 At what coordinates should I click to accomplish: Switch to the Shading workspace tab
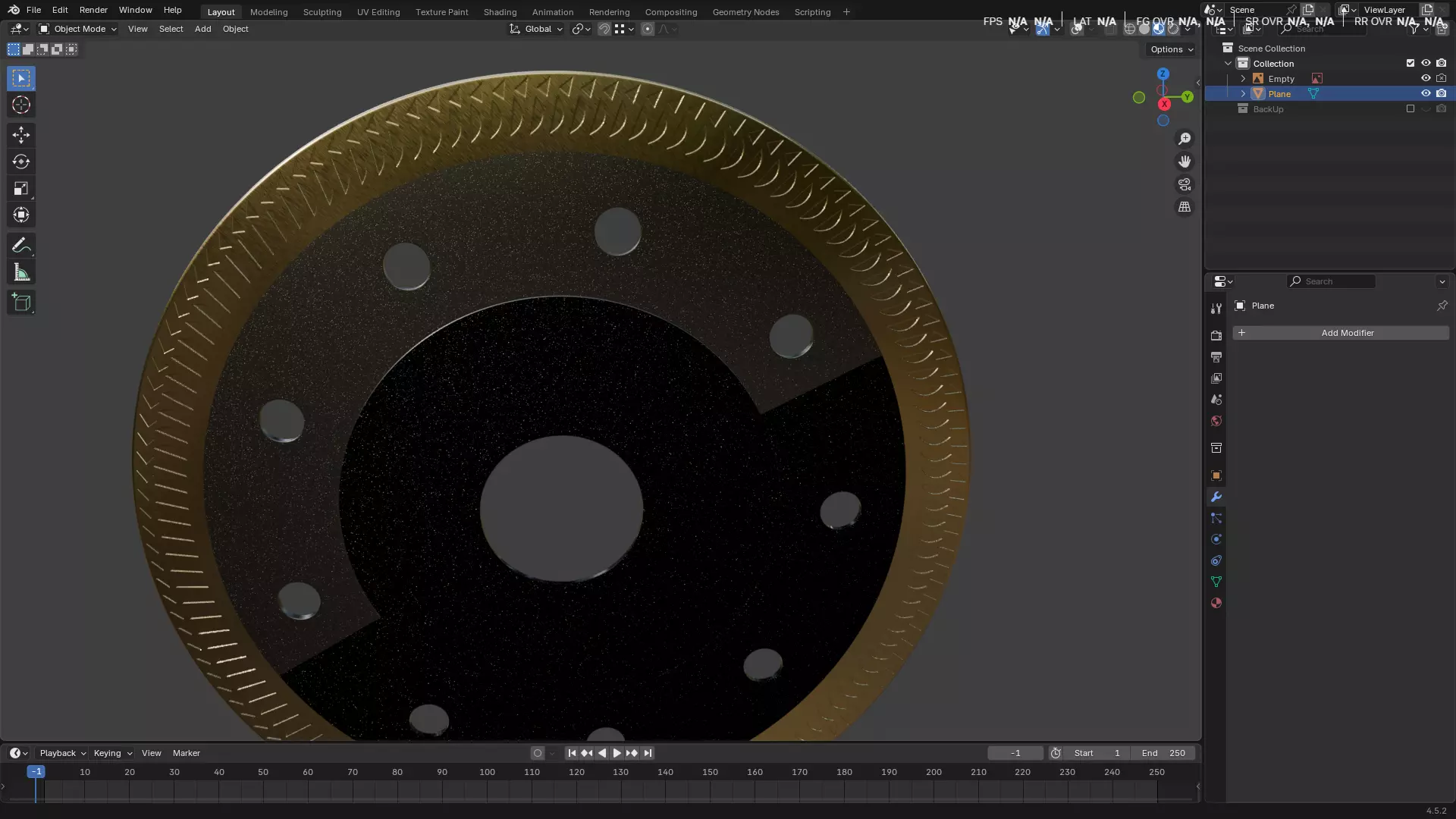pyautogui.click(x=500, y=12)
